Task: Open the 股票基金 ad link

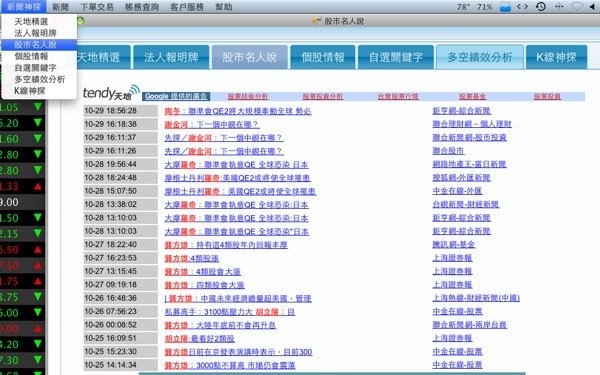Action: (x=473, y=96)
